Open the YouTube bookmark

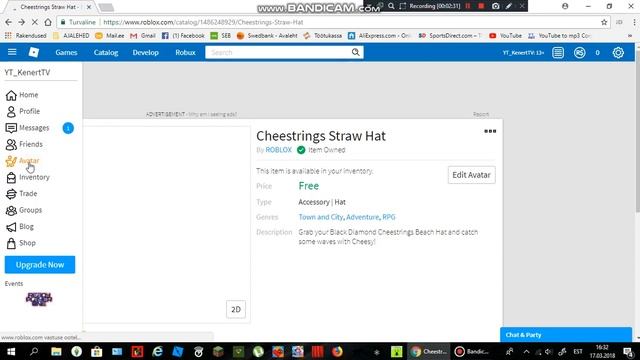[505, 36]
